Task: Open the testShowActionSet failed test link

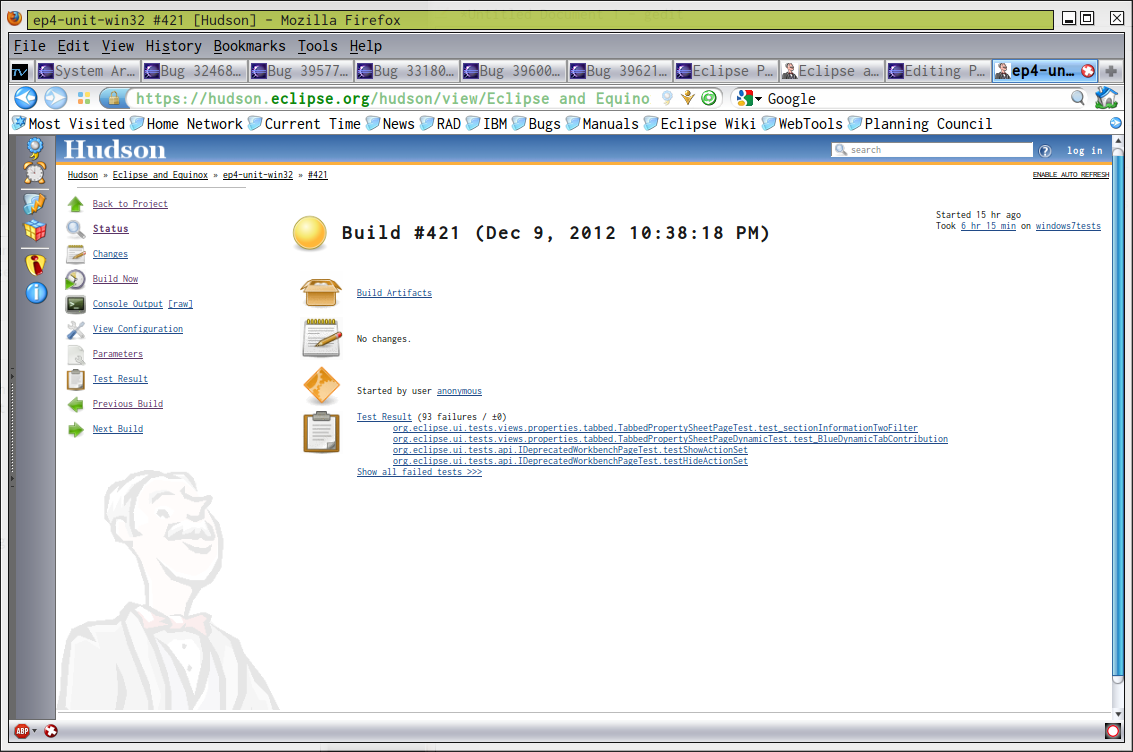Action: click(570, 450)
